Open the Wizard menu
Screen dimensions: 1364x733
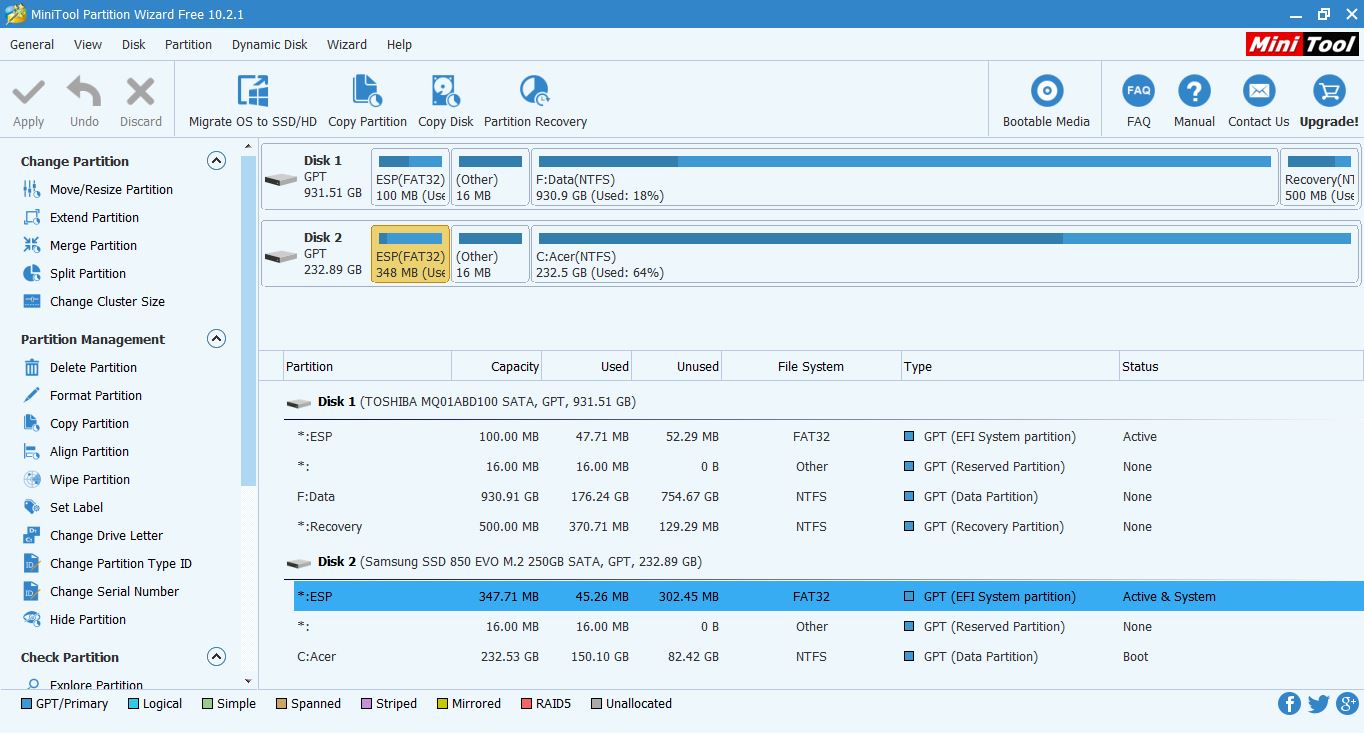point(347,44)
